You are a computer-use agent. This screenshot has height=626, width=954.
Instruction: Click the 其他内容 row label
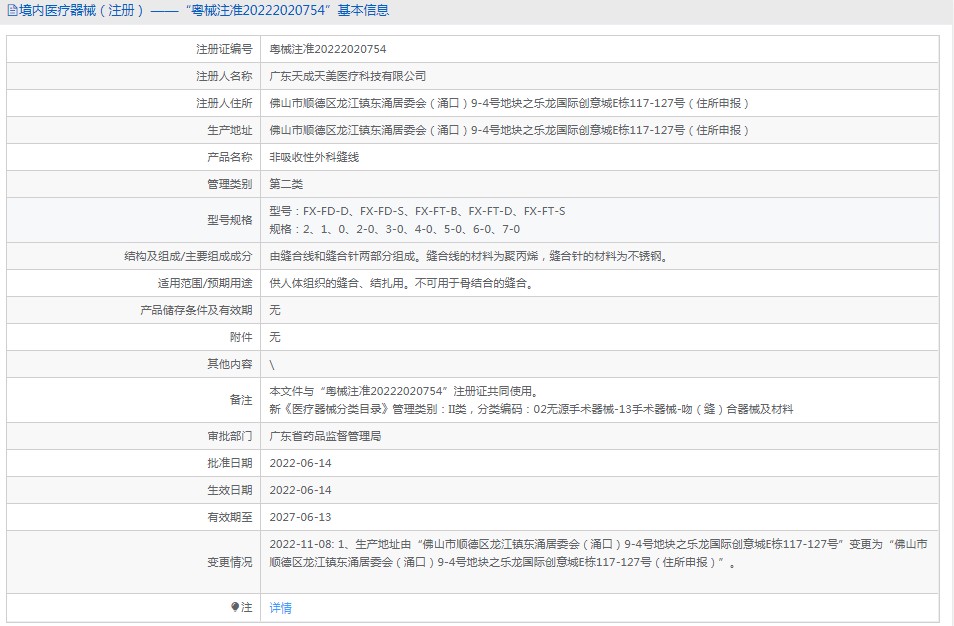(229, 364)
